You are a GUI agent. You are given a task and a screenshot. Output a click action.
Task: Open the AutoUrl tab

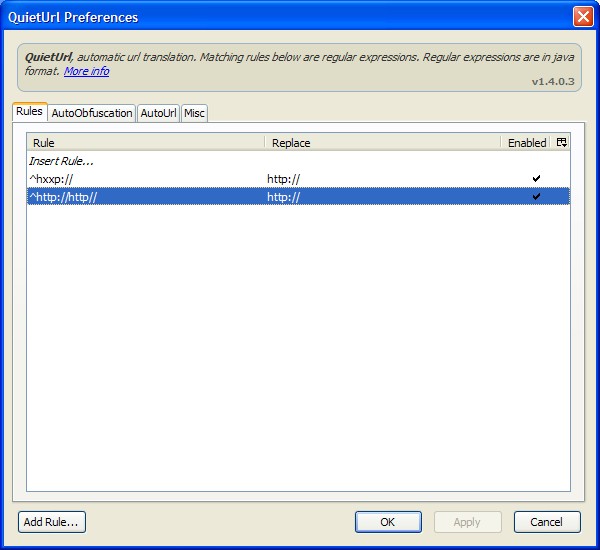[158, 113]
